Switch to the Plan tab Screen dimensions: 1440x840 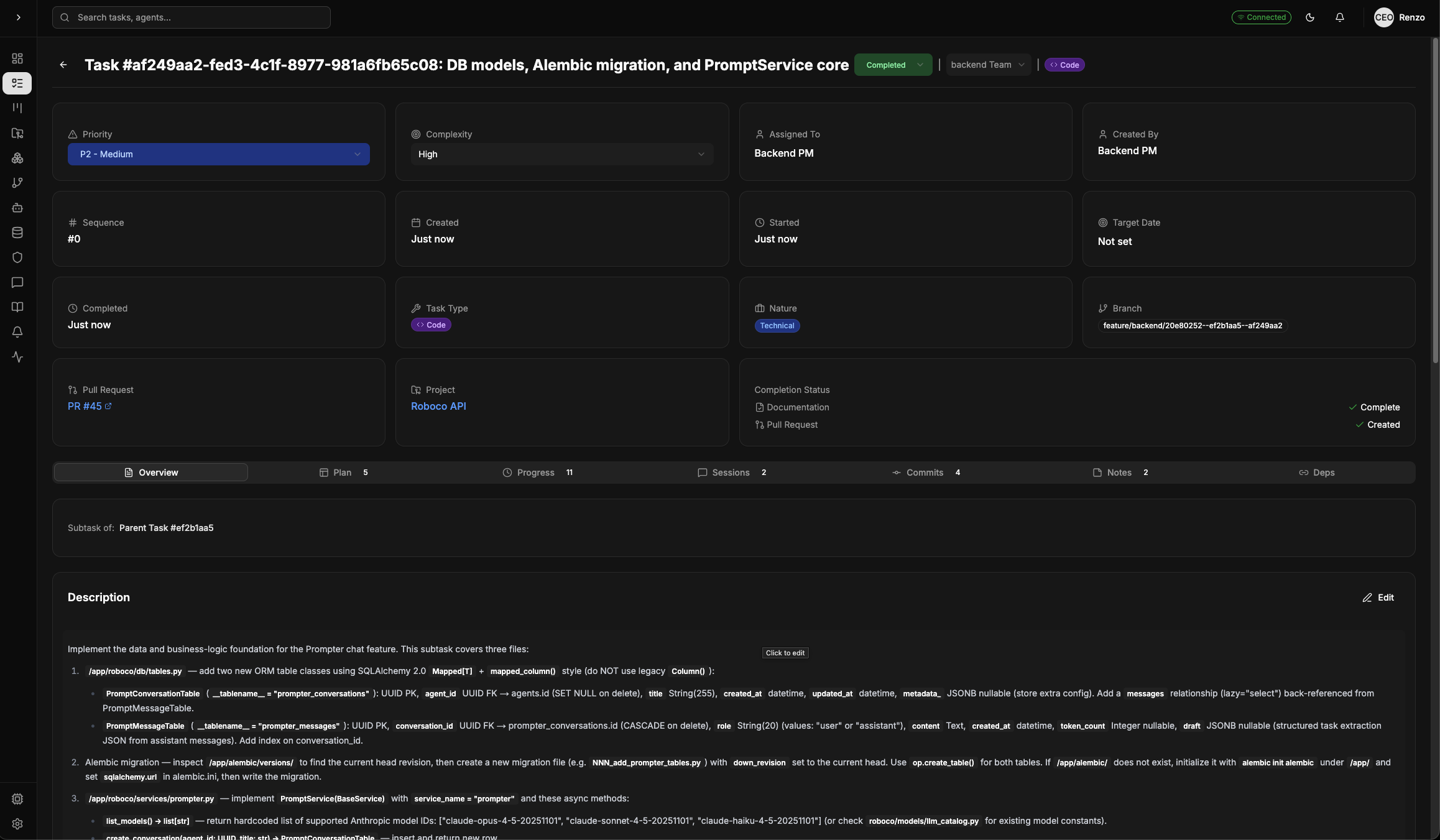pyautogui.click(x=343, y=473)
